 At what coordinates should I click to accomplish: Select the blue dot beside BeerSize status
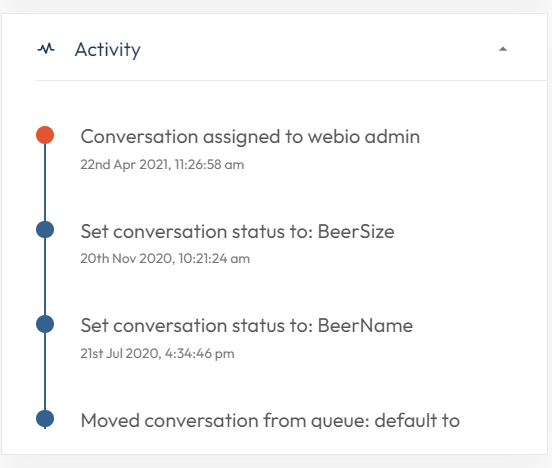point(45,230)
